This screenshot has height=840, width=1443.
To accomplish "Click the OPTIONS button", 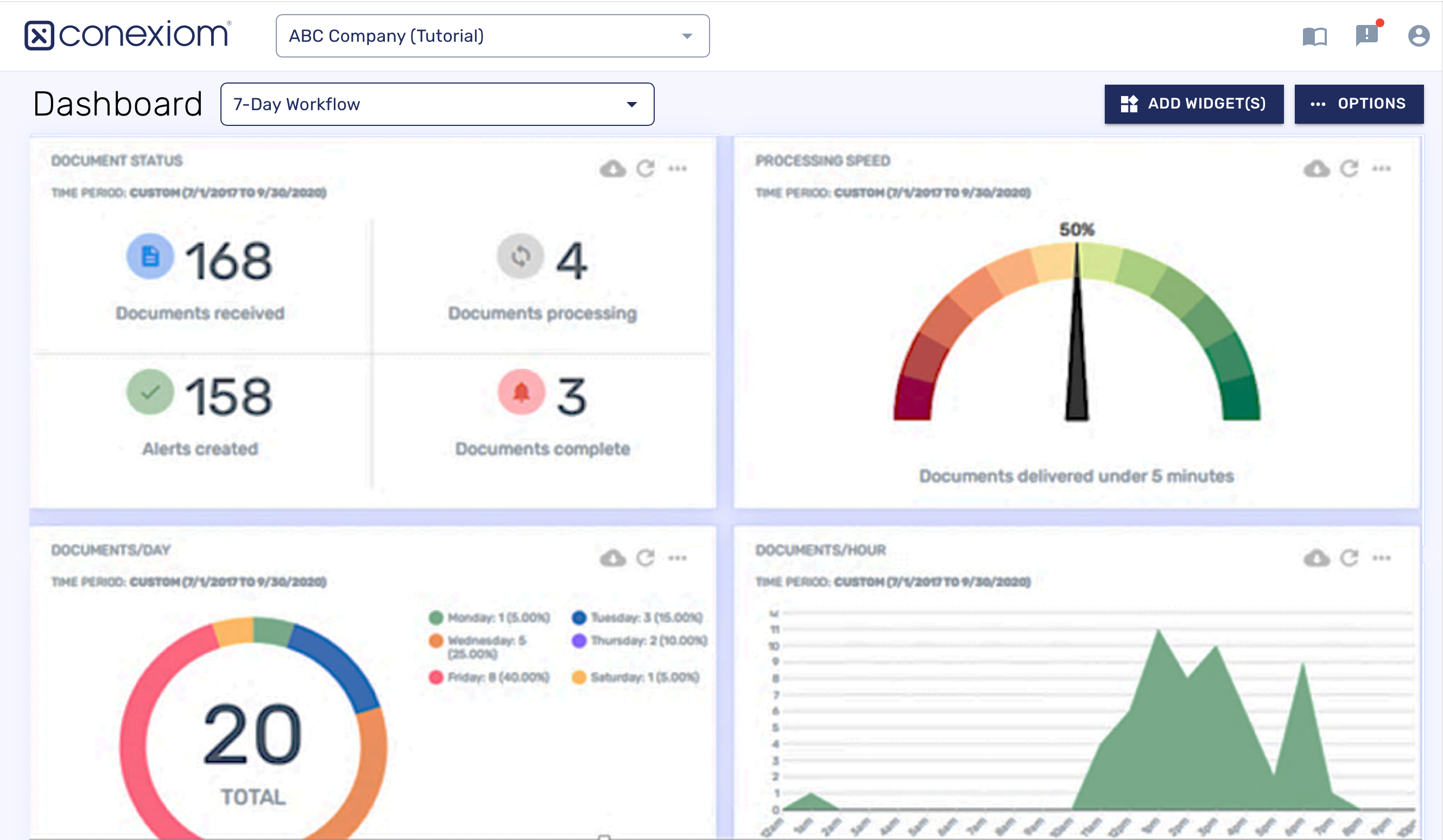I will pyautogui.click(x=1358, y=104).
